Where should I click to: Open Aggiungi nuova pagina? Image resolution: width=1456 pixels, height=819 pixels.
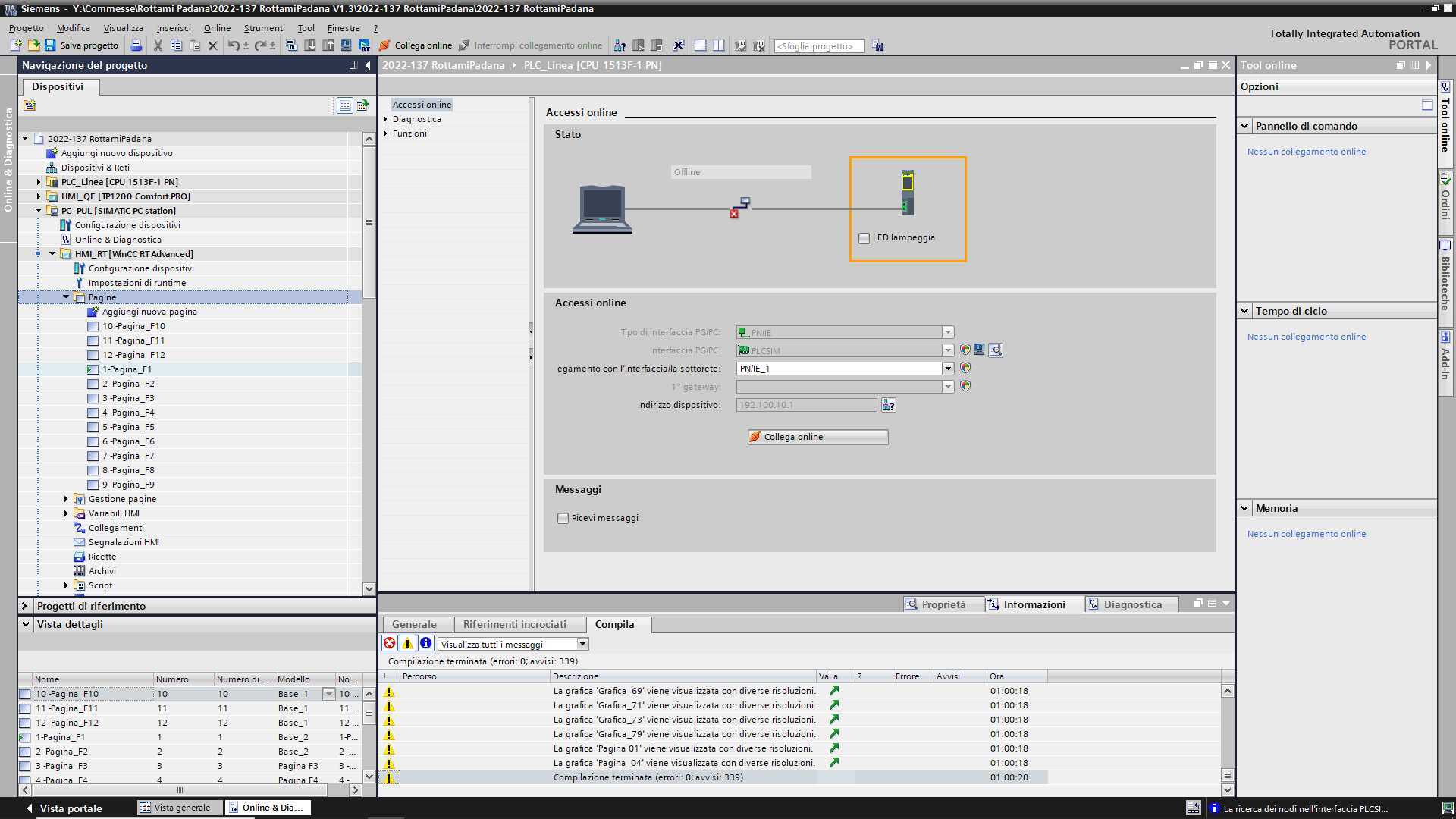point(149,312)
